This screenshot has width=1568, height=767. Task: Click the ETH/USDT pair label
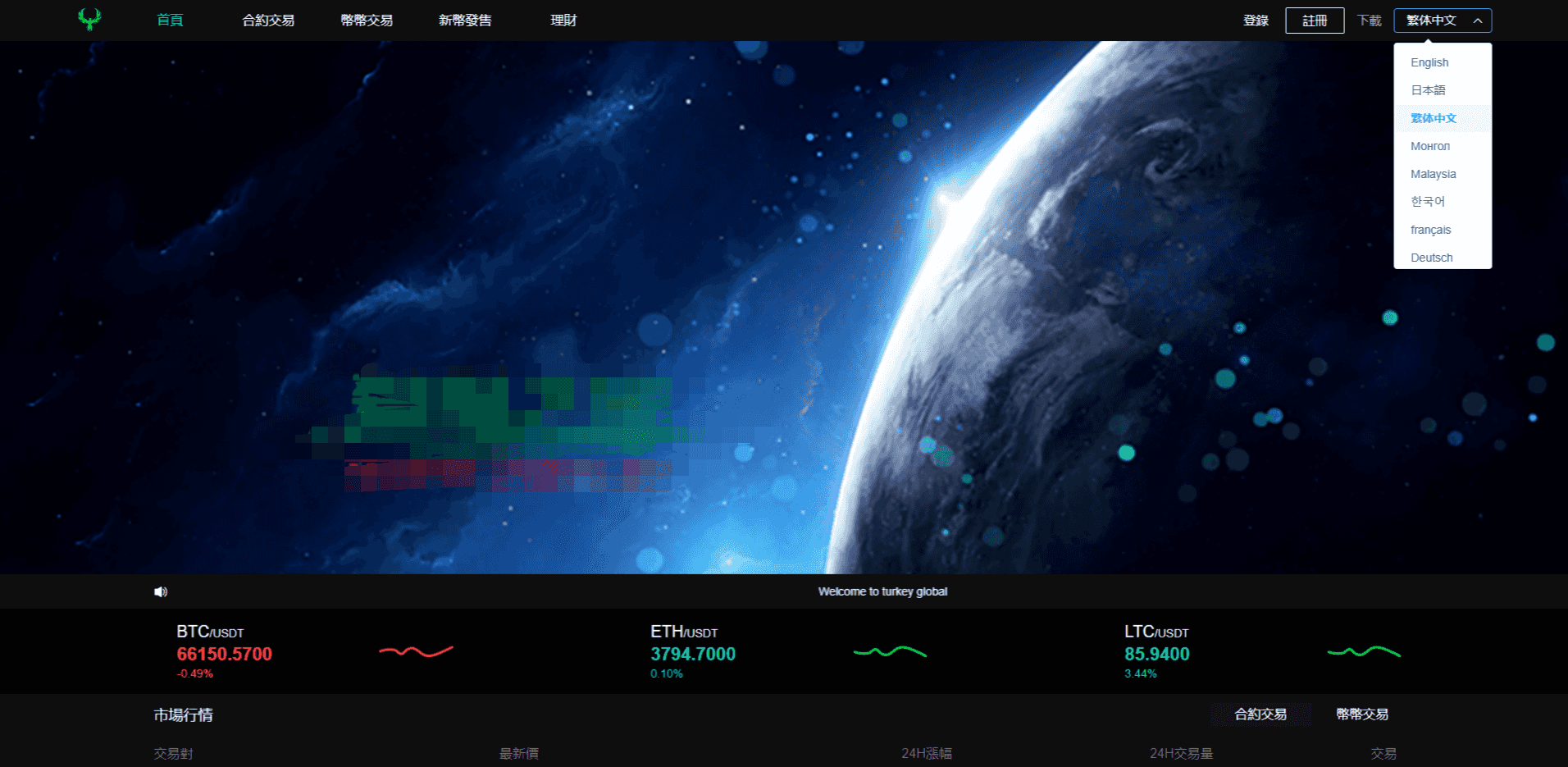pyautogui.click(x=684, y=632)
